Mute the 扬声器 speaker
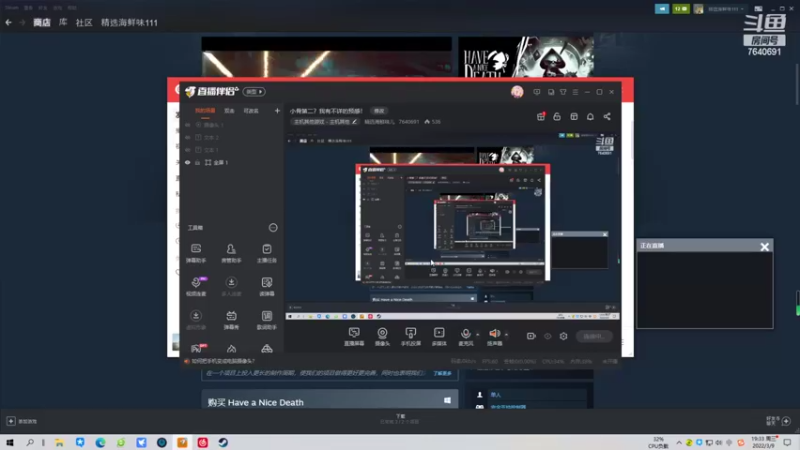The image size is (800, 450). (x=494, y=337)
